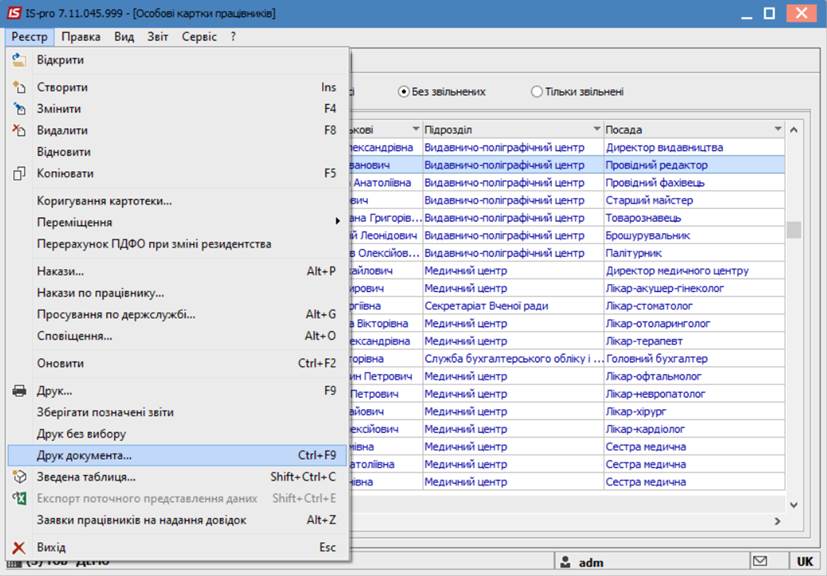Click the envelope icon in status bar
Screen dimensions: 827x576
tap(760, 561)
